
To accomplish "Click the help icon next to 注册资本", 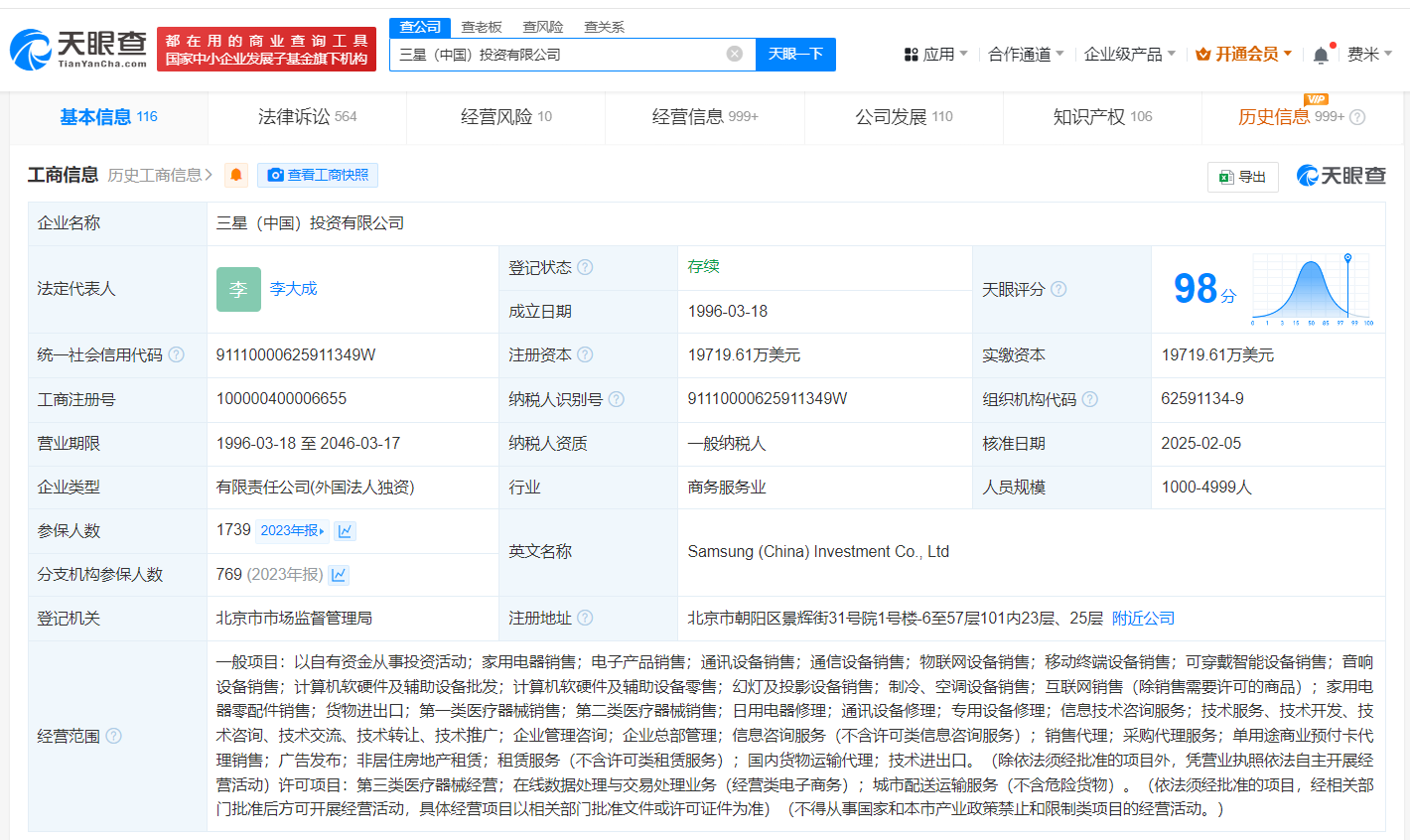I will [x=585, y=354].
